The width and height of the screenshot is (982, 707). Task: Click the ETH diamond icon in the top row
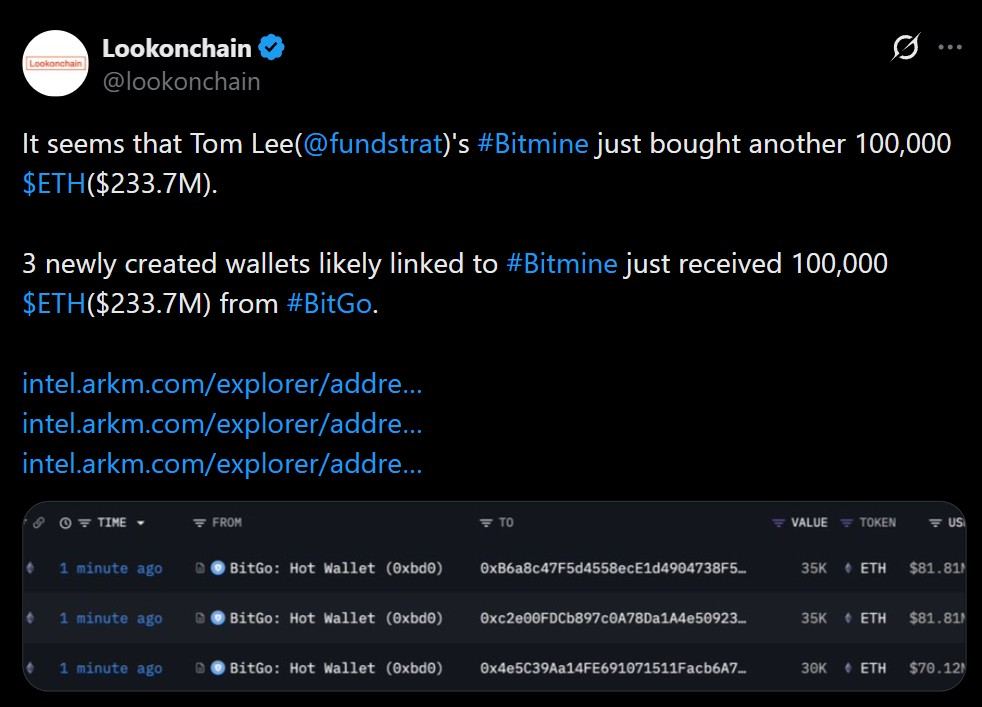click(846, 568)
